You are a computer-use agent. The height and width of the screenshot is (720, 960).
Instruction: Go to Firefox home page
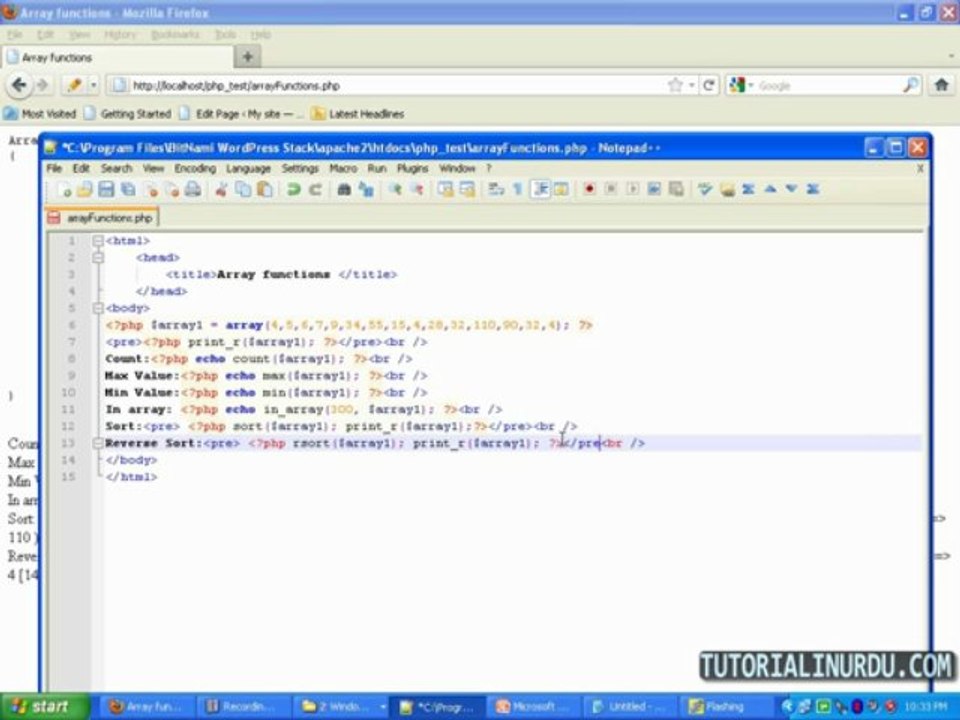click(942, 85)
